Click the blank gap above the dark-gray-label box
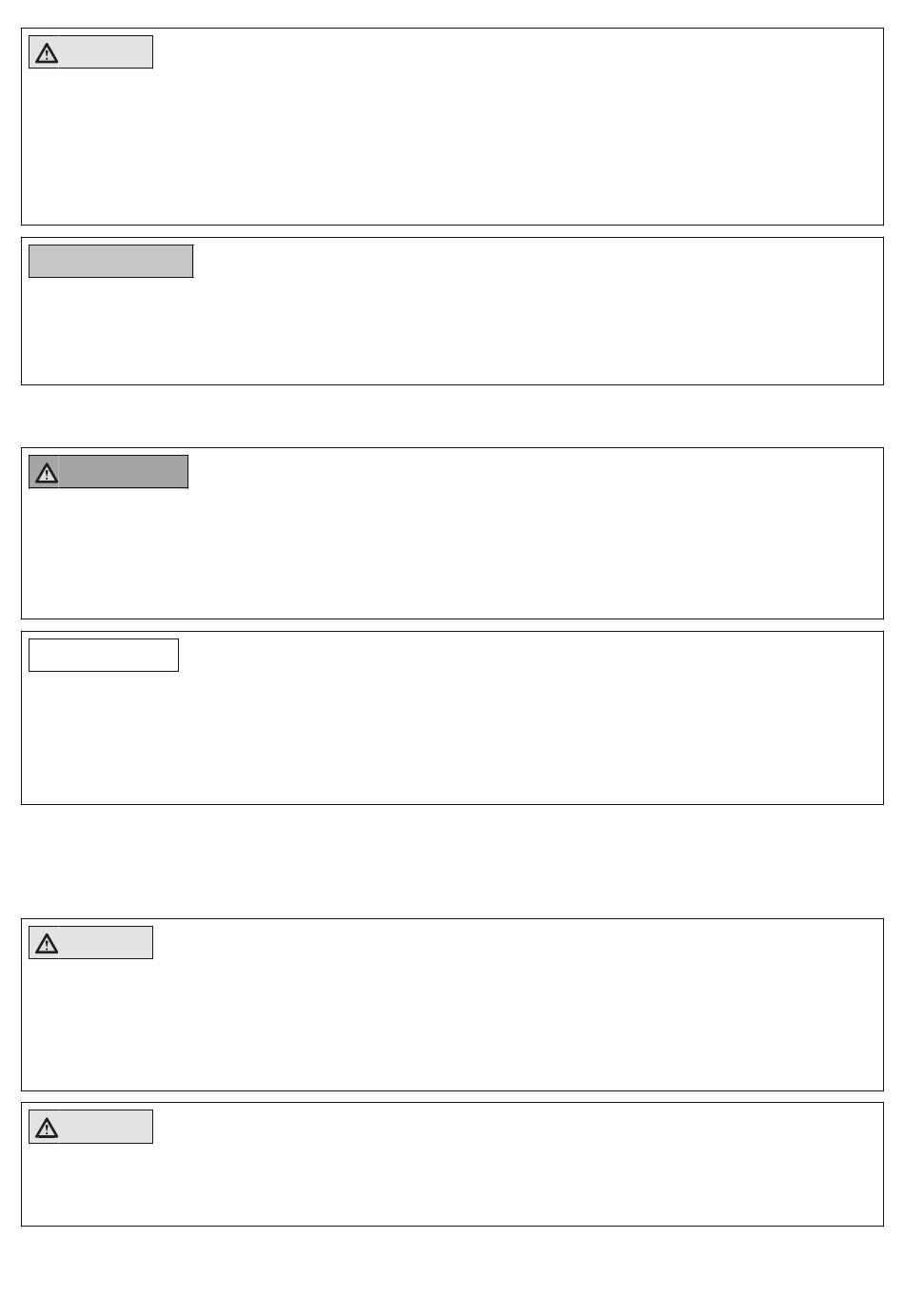The height and width of the screenshot is (1316, 904). (x=452, y=416)
